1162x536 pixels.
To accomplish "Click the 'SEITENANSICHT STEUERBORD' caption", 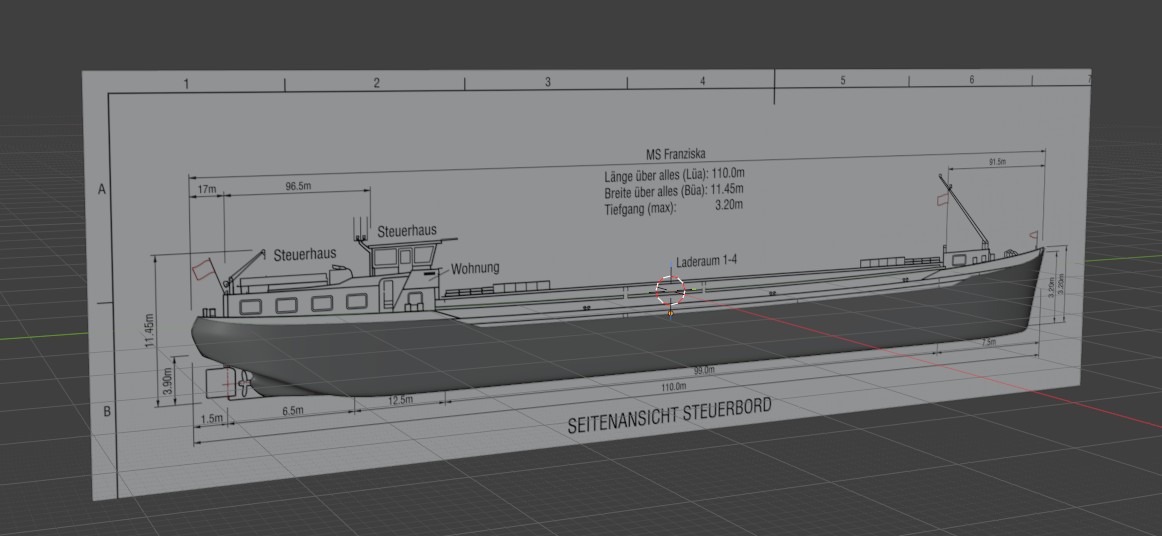I will pos(669,416).
